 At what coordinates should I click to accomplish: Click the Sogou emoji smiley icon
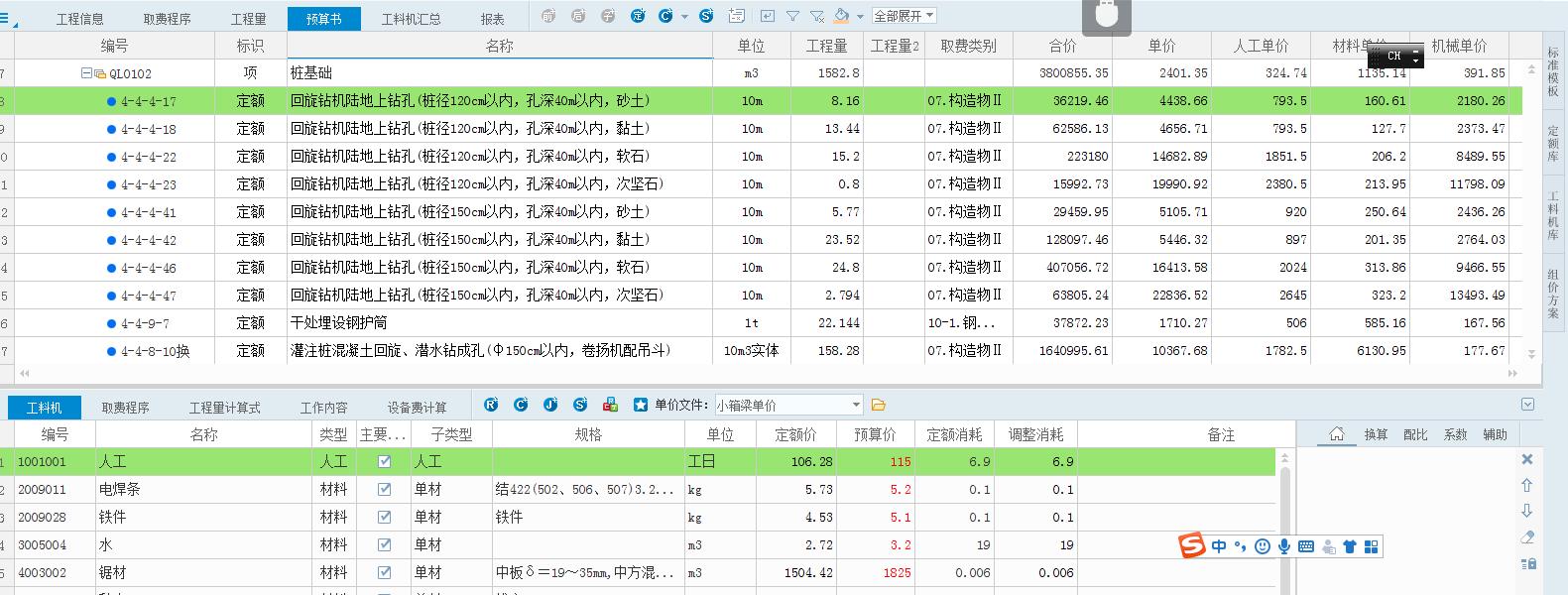click(1263, 546)
